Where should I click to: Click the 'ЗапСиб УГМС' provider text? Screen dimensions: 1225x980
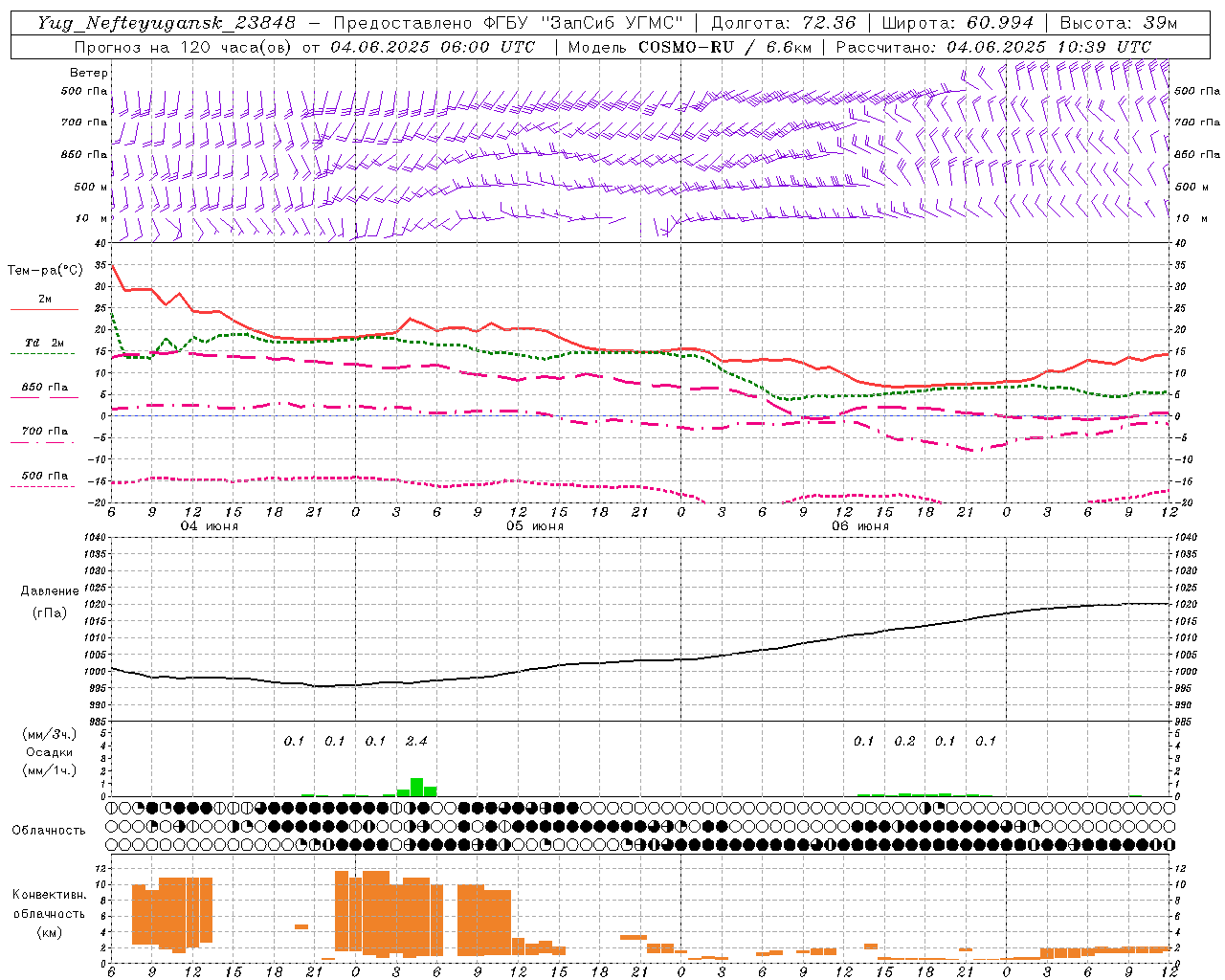tap(612, 23)
